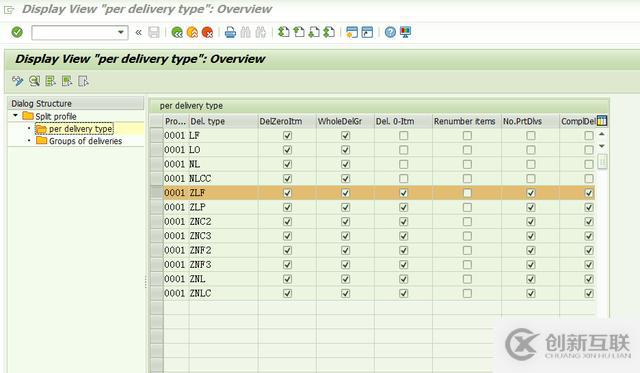The height and width of the screenshot is (373, 640).
Task: Go to First Page icon
Action: click(284, 32)
